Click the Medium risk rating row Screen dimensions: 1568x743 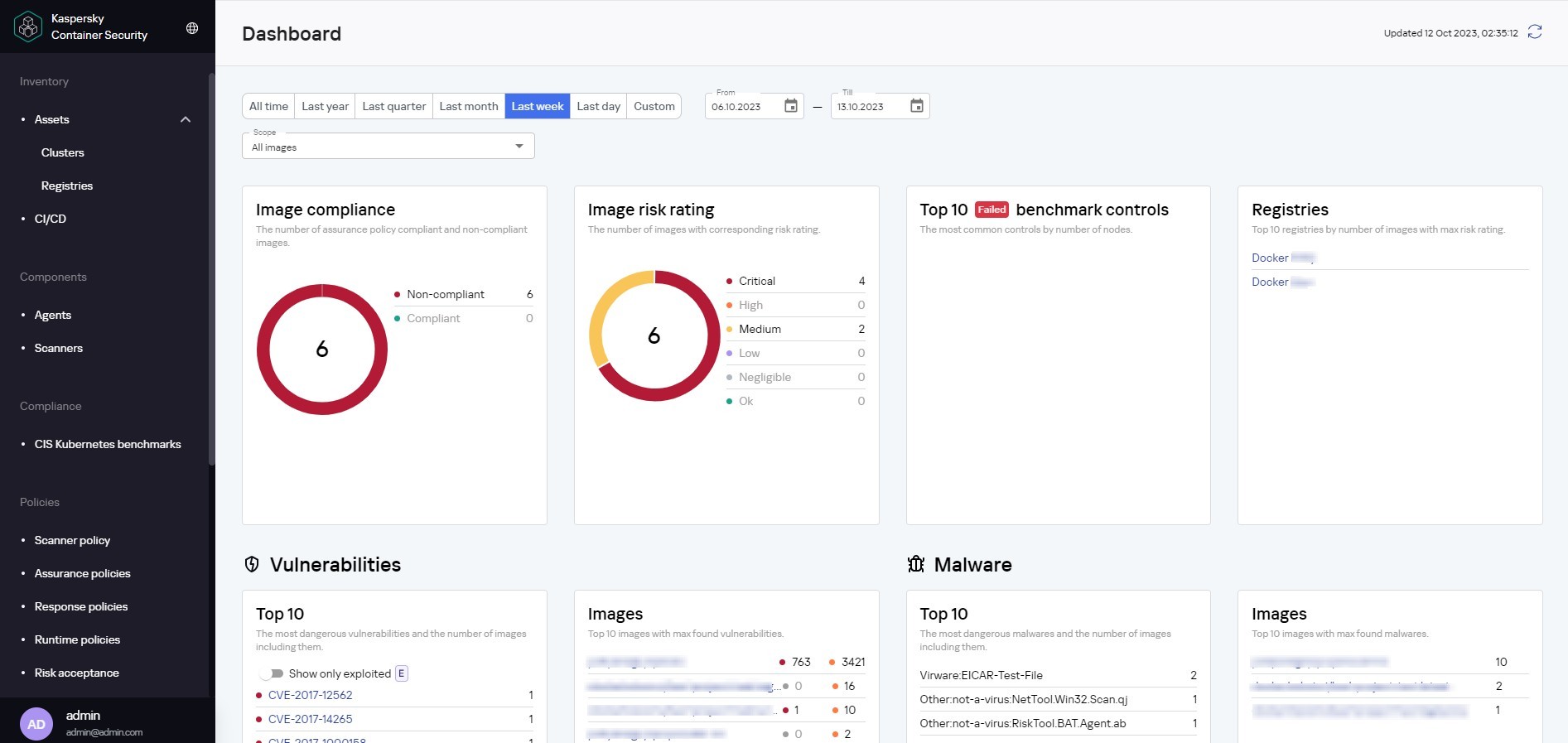click(796, 329)
